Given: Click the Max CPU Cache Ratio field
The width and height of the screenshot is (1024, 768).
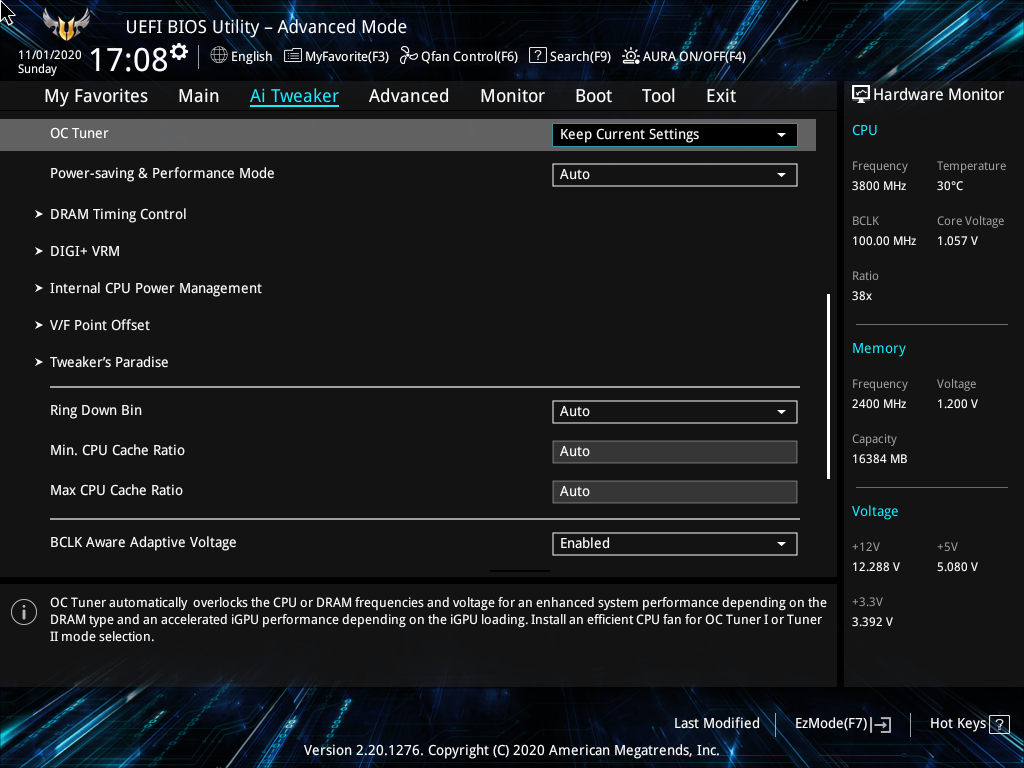Looking at the screenshot, I should [x=675, y=491].
